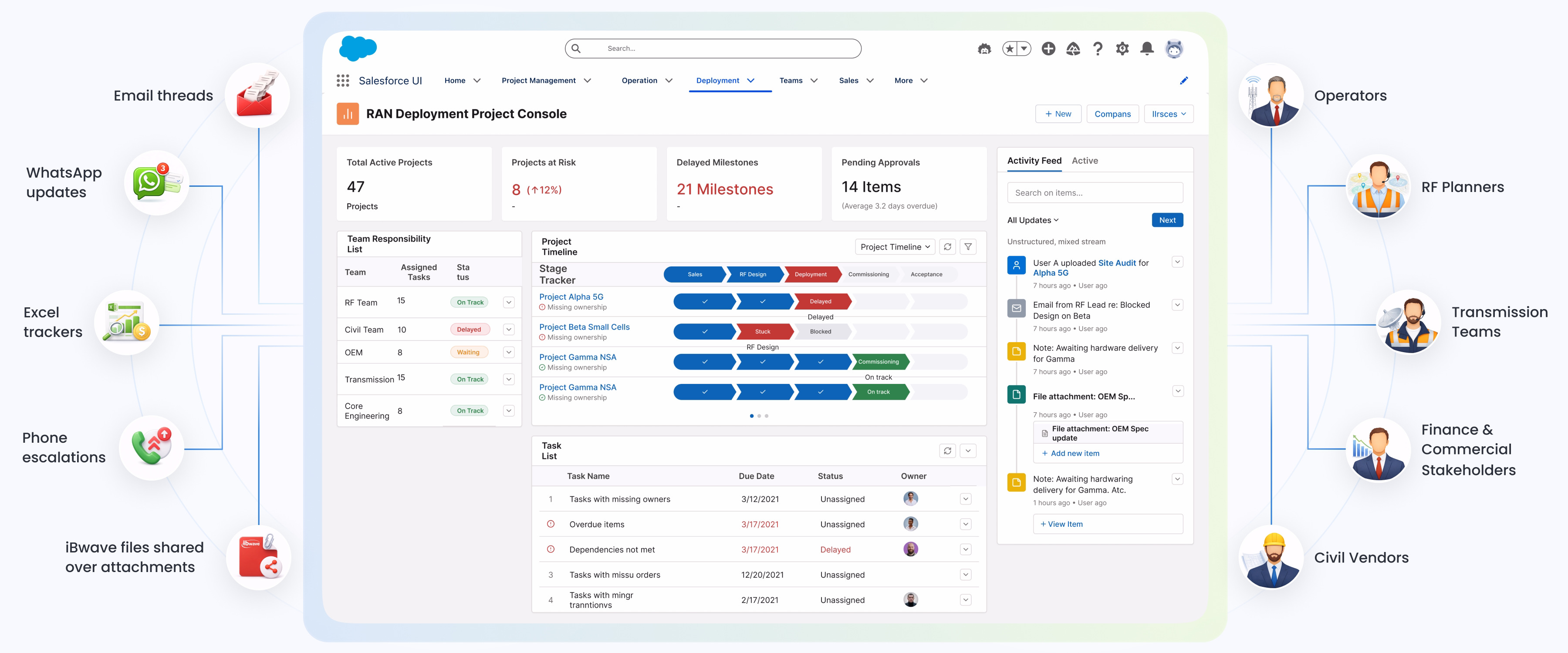
Task: Open the help question mark icon
Action: (x=1098, y=49)
